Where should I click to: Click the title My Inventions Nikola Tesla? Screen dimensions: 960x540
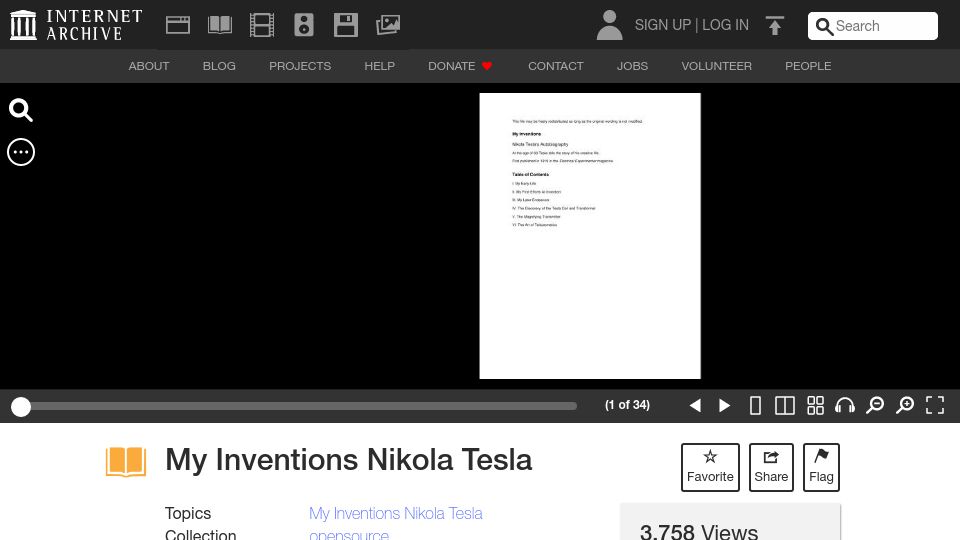tap(348, 460)
